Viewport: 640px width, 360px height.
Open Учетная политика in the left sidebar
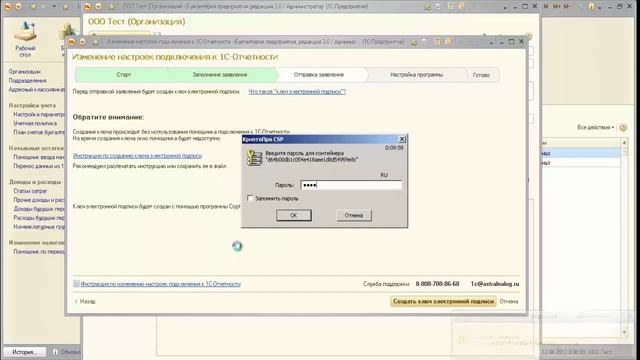pos(35,123)
